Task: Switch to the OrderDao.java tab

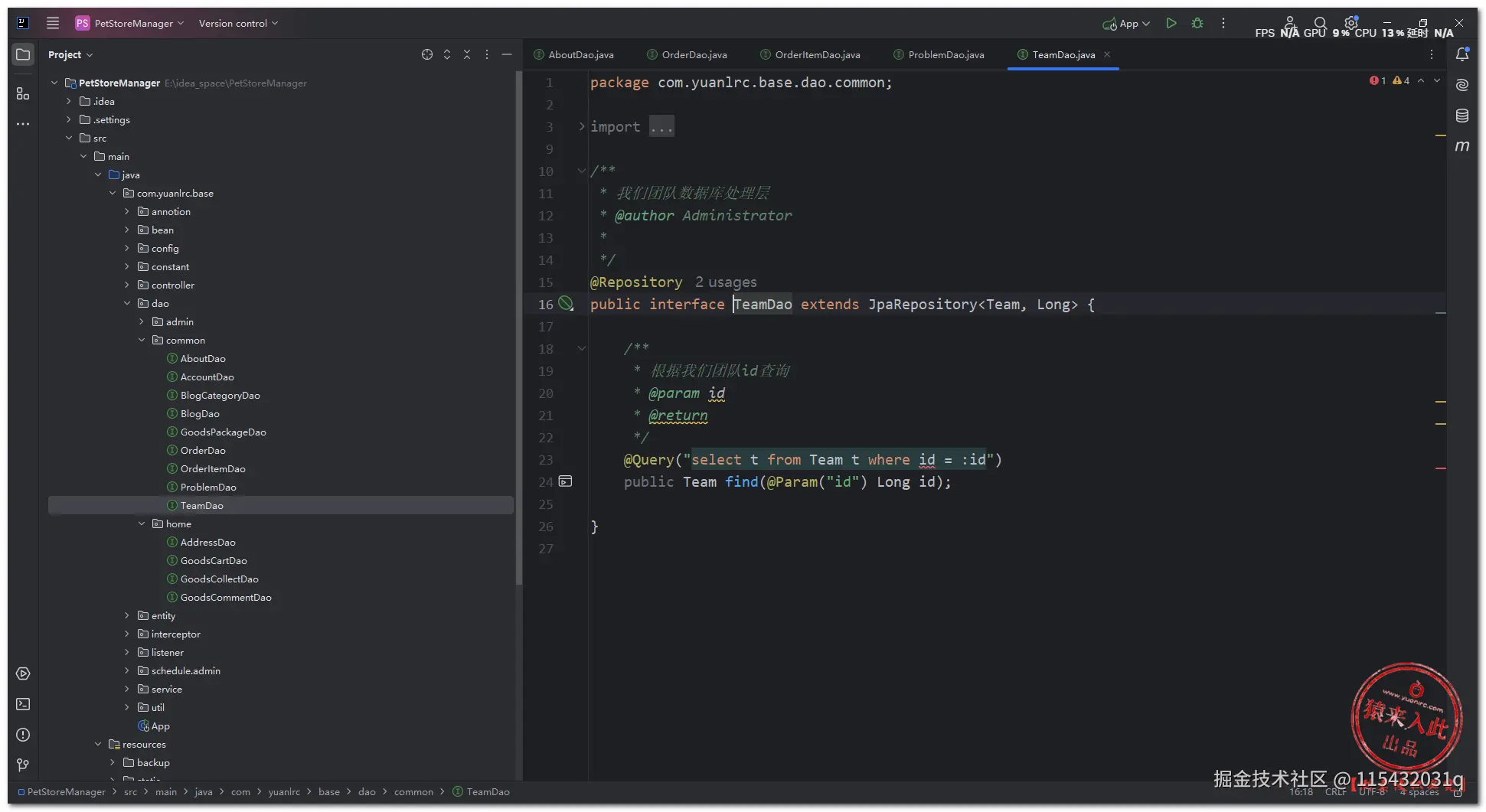Action: (x=694, y=55)
